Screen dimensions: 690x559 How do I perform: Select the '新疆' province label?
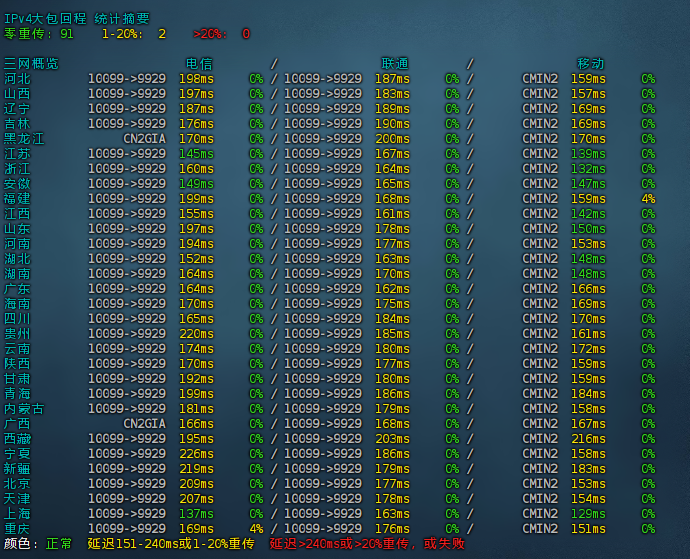[x=17, y=468]
